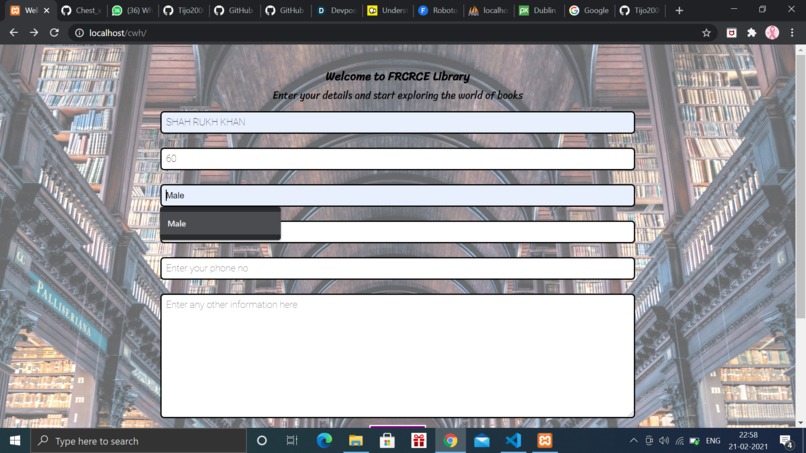Open Chrome's three-dot menu

tap(792, 33)
